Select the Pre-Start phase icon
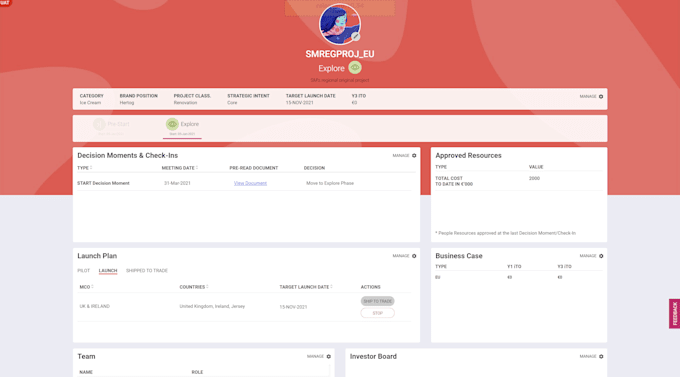This screenshot has width=680, height=377. click(99, 124)
